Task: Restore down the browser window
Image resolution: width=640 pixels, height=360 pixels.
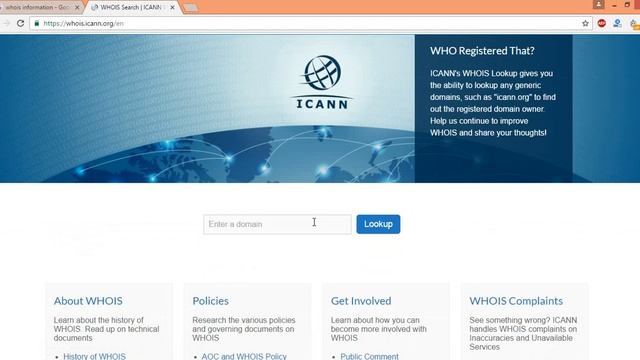Action: click(x=627, y=4)
